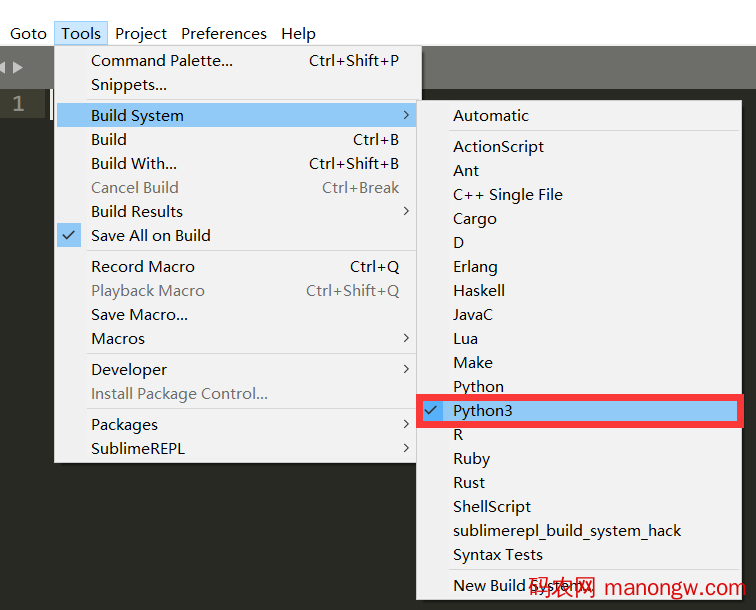Viewport: 756px width, 610px height.
Task: Click the tab scroll right arrow icon
Action: [17, 67]
